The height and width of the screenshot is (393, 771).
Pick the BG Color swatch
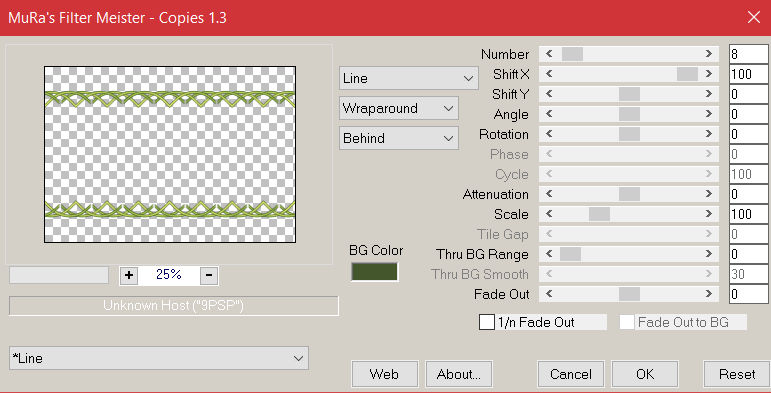(374, 272)
